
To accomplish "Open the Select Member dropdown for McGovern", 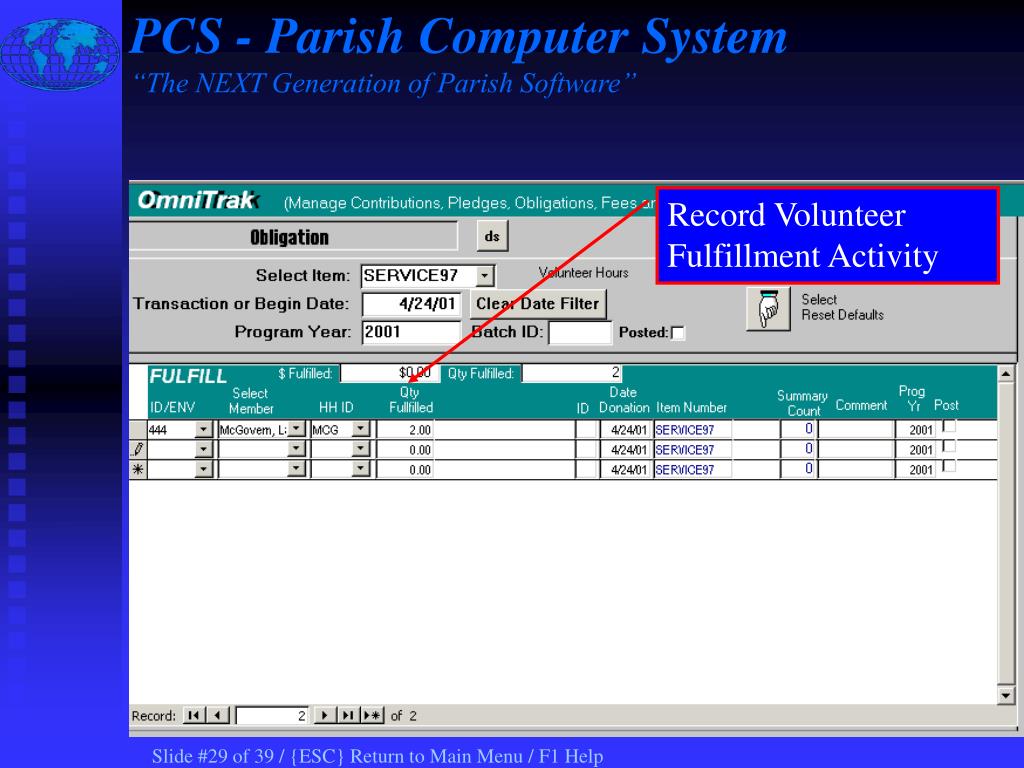I will [296, 429].
